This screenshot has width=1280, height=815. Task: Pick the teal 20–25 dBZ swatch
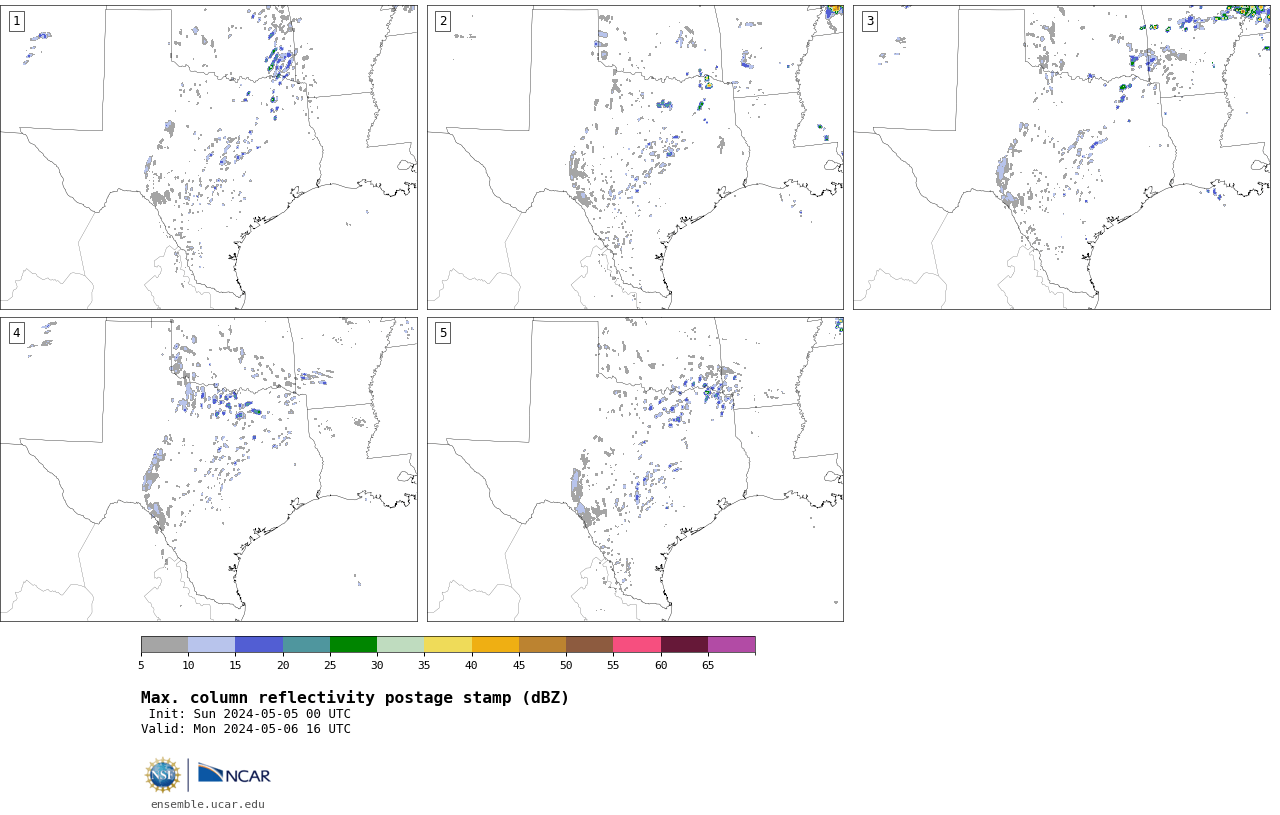[x=307, y=645]
